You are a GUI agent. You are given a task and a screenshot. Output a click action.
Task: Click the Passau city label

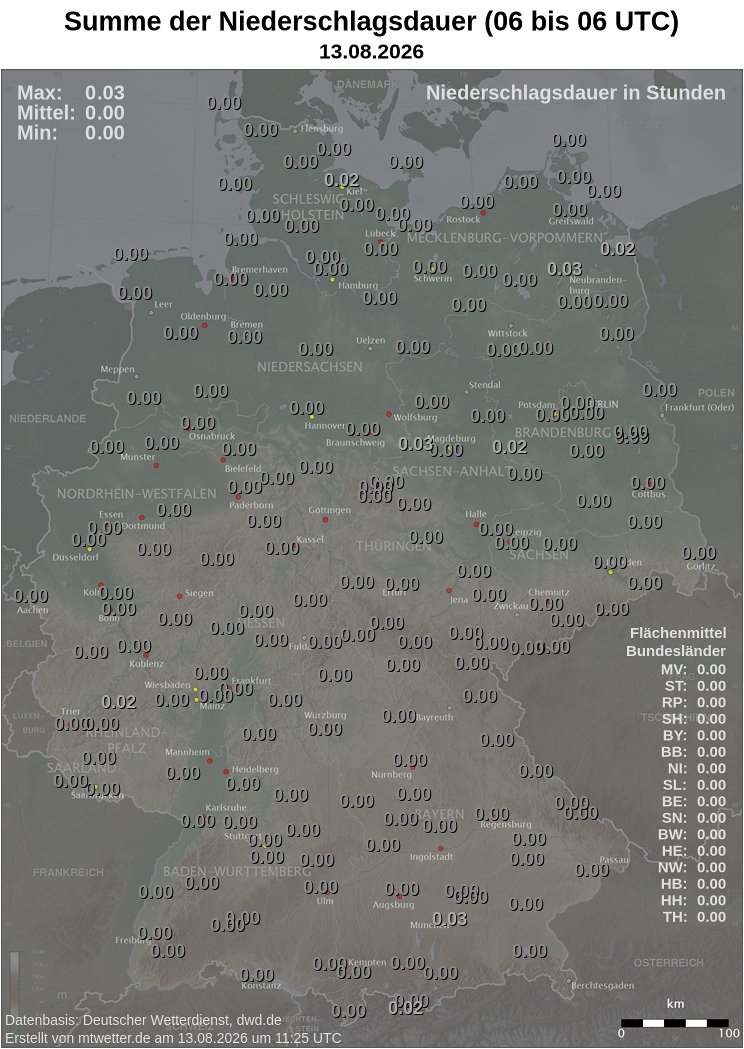click(x=614, y=860)
